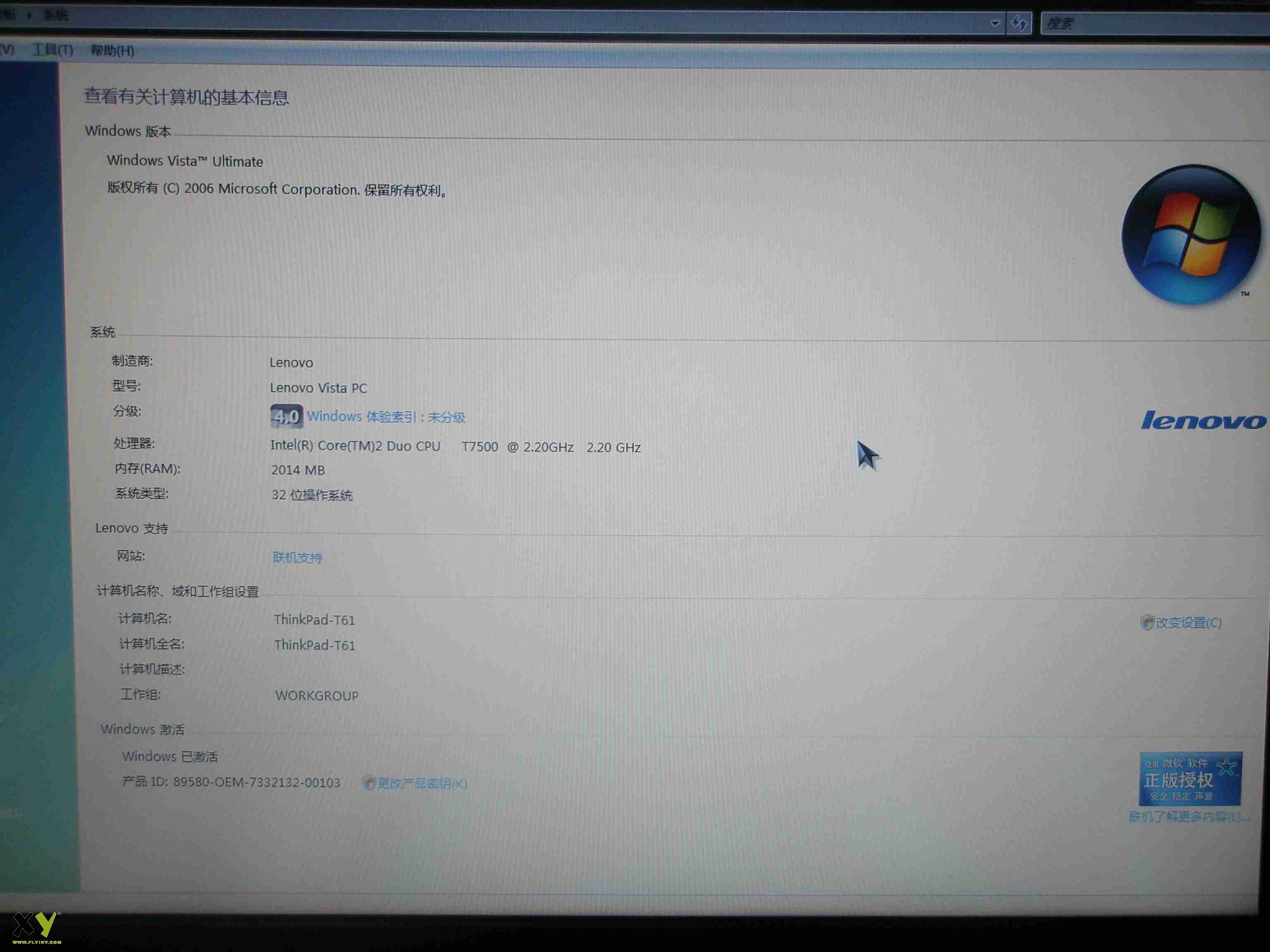1270x952 pixels.
Task: Select the text Windows Vista™ Ultimate
Action: point(185,161)
